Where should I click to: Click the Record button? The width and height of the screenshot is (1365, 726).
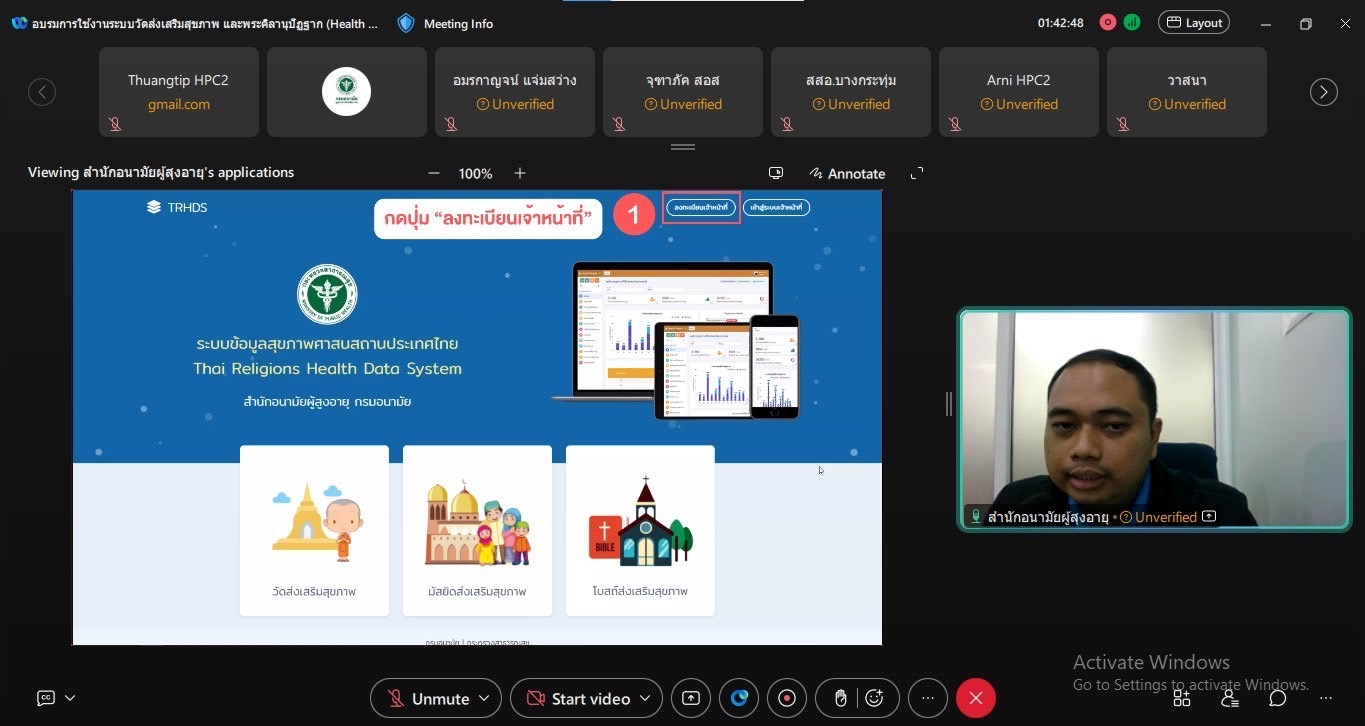pyautogui.click(x=787, y=698)
